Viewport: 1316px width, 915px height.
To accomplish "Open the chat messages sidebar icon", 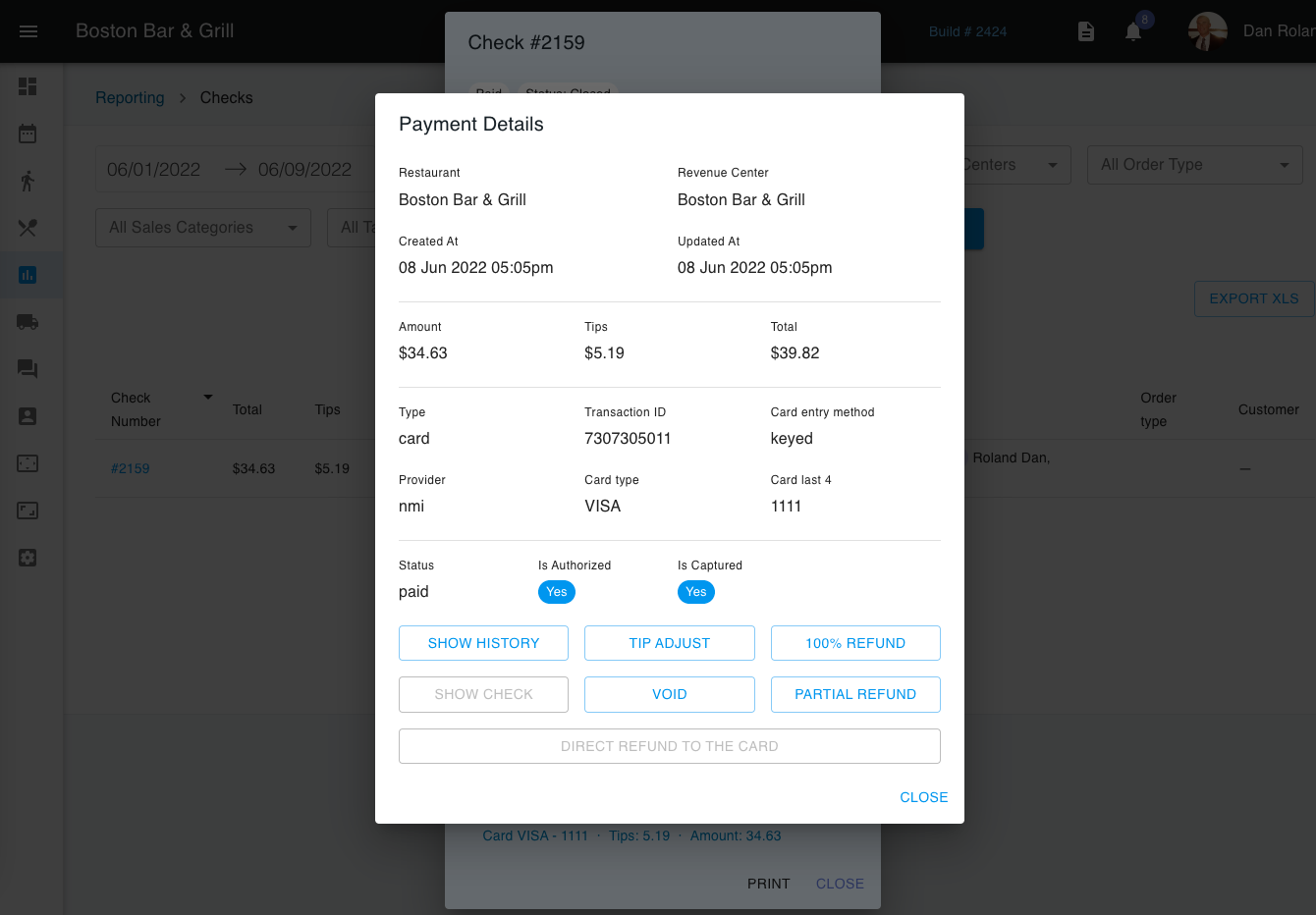I will pos(27,369).
